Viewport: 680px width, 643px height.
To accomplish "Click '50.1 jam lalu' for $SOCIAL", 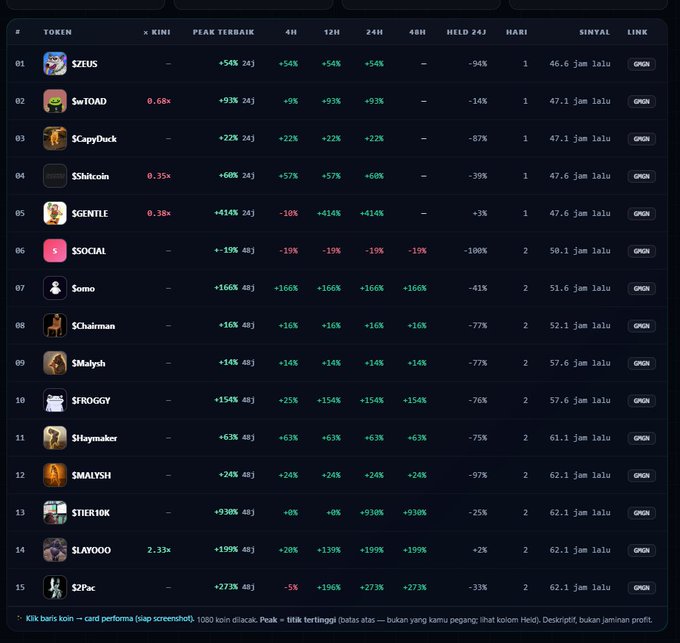I will pos(580,251).
